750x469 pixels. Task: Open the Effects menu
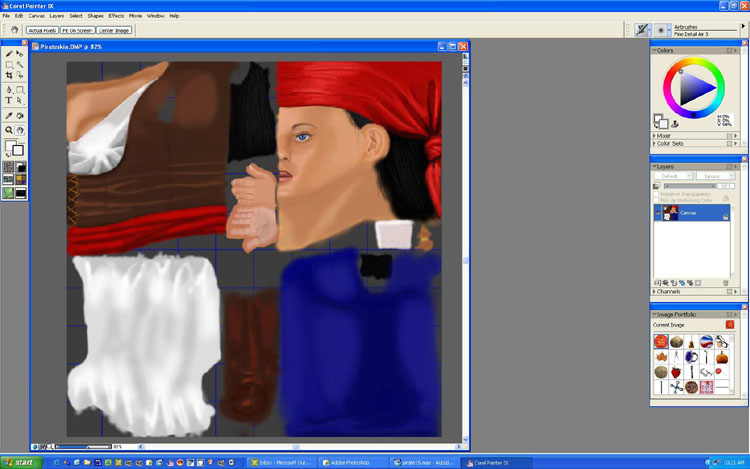point(116,16)
